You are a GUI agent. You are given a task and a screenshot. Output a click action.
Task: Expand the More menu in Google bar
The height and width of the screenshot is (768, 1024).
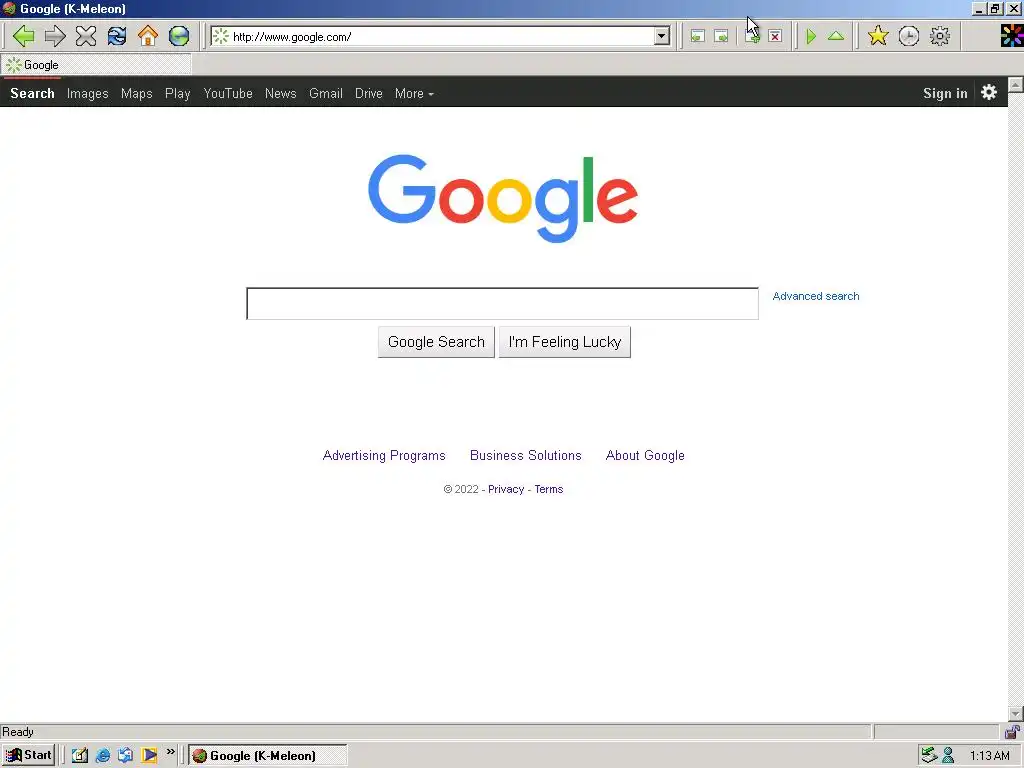414,93
